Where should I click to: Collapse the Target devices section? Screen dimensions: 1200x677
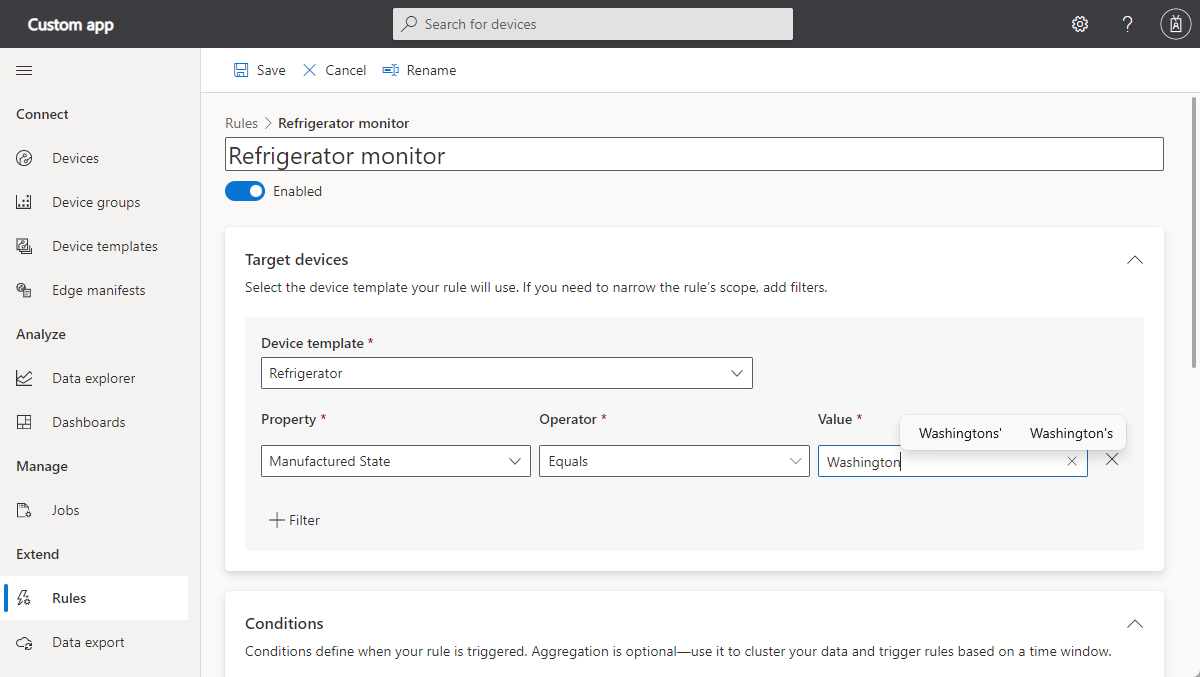click(1135, 260)
